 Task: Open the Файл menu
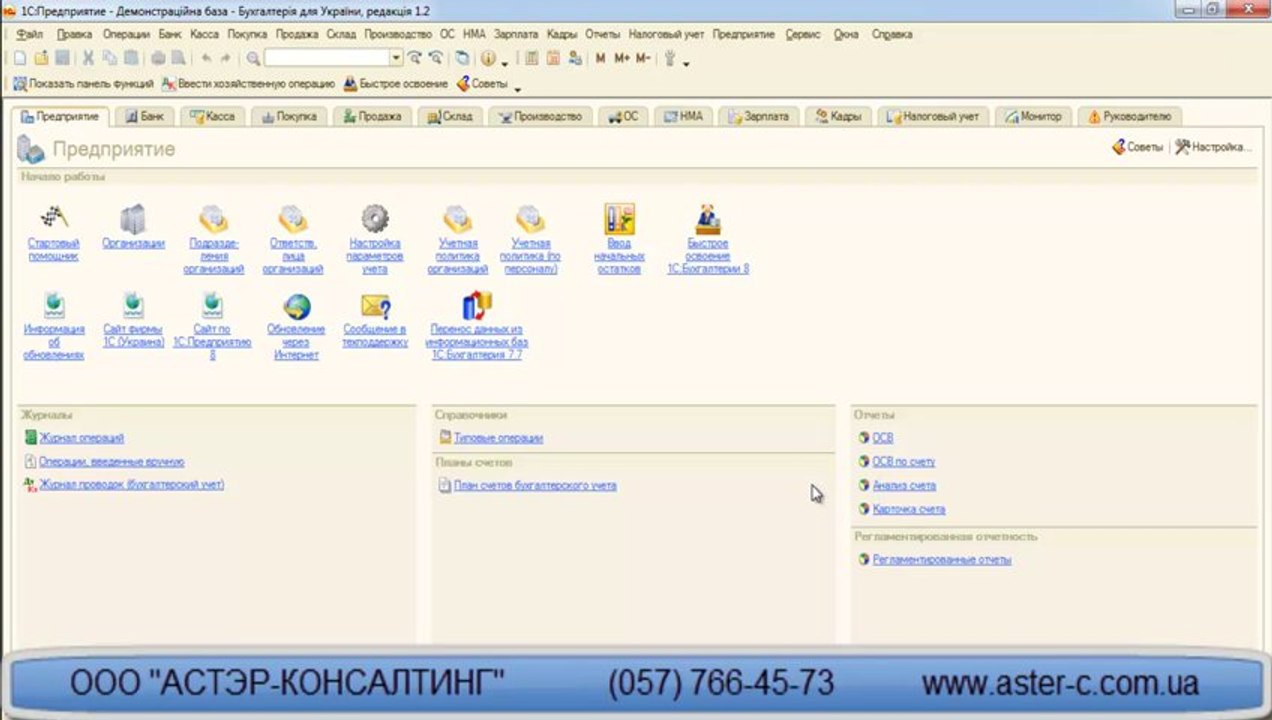tap(30, 34)
